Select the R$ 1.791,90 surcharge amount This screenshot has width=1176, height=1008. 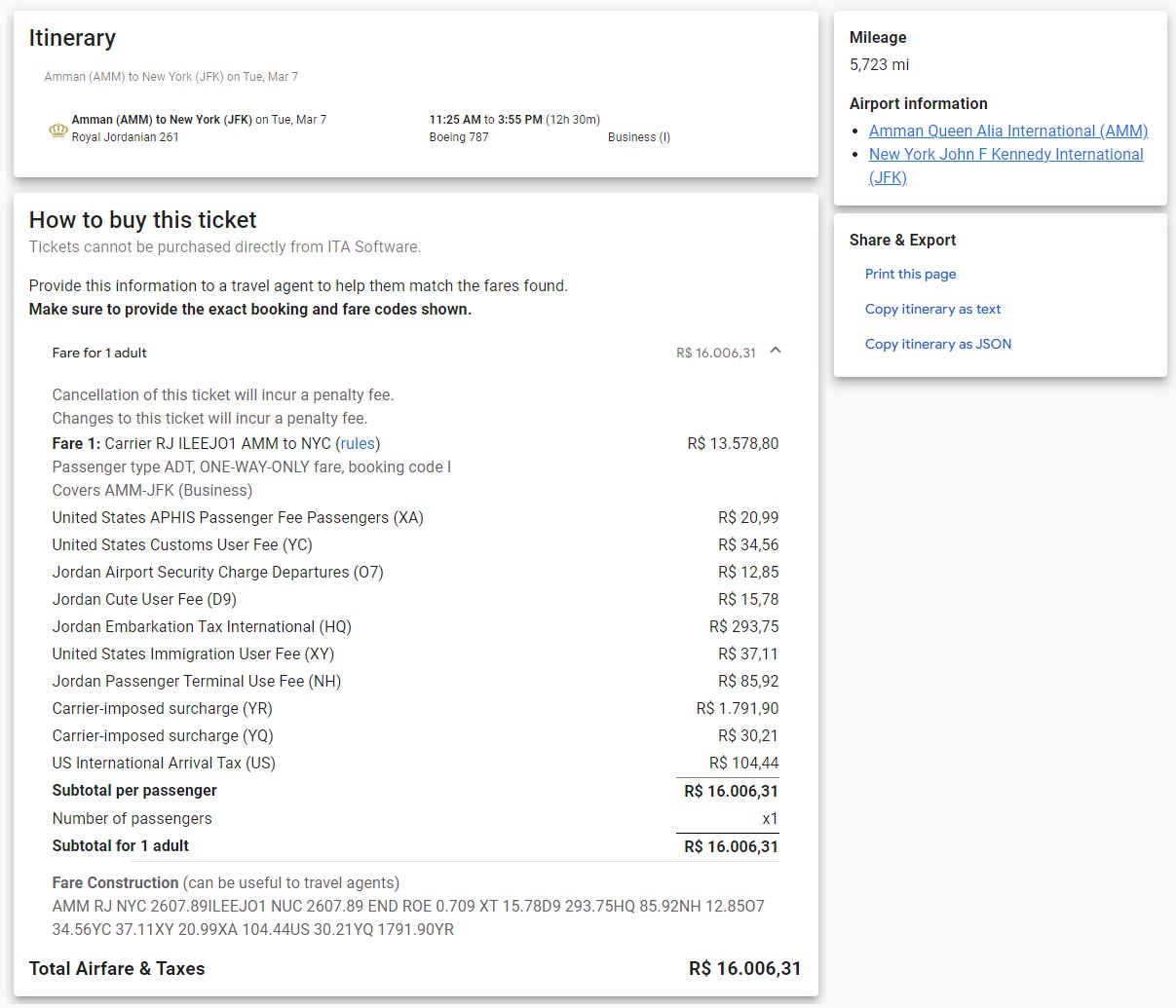click(x=738, y=708)
